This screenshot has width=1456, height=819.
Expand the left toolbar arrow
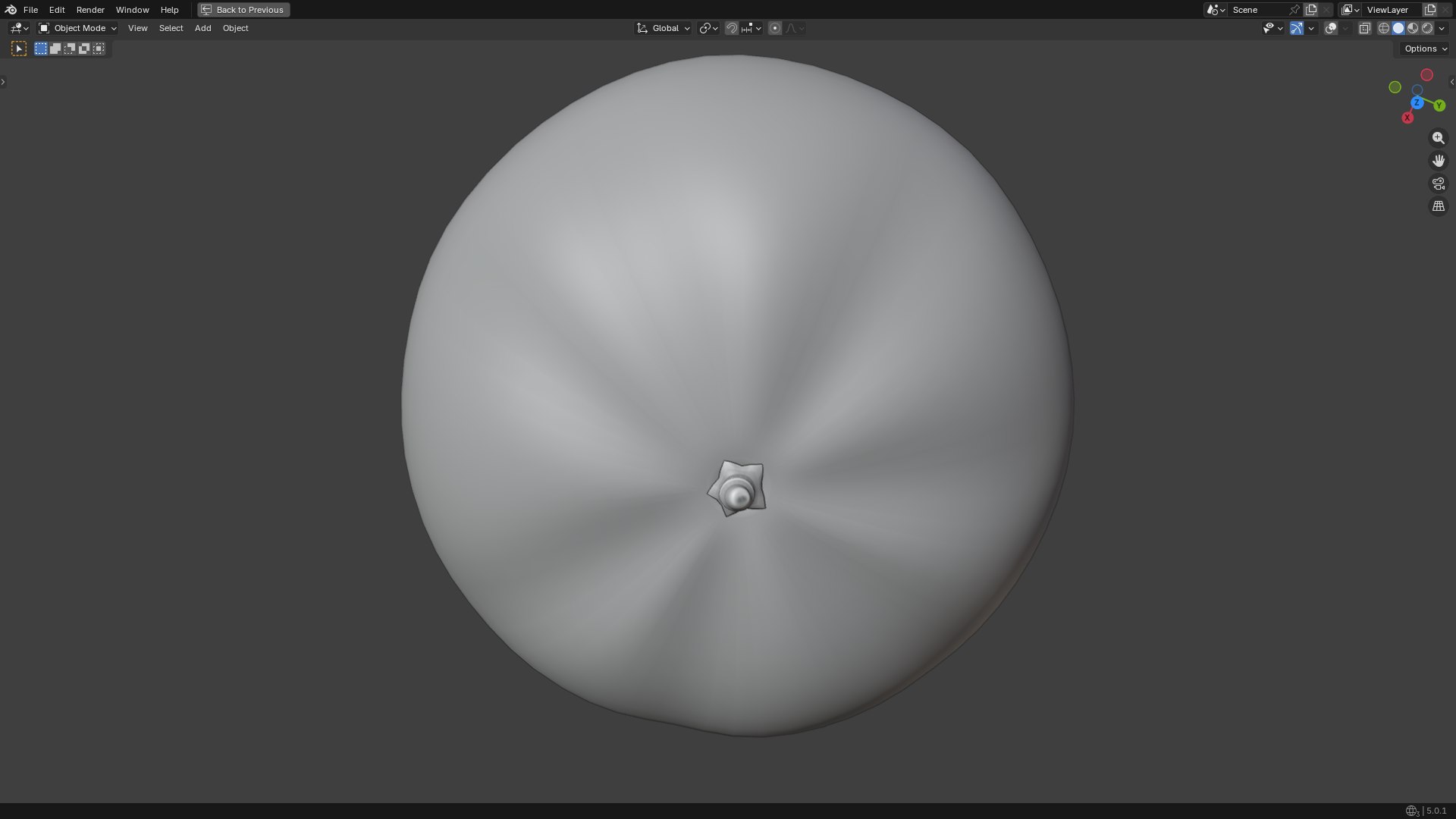point(3,81)
